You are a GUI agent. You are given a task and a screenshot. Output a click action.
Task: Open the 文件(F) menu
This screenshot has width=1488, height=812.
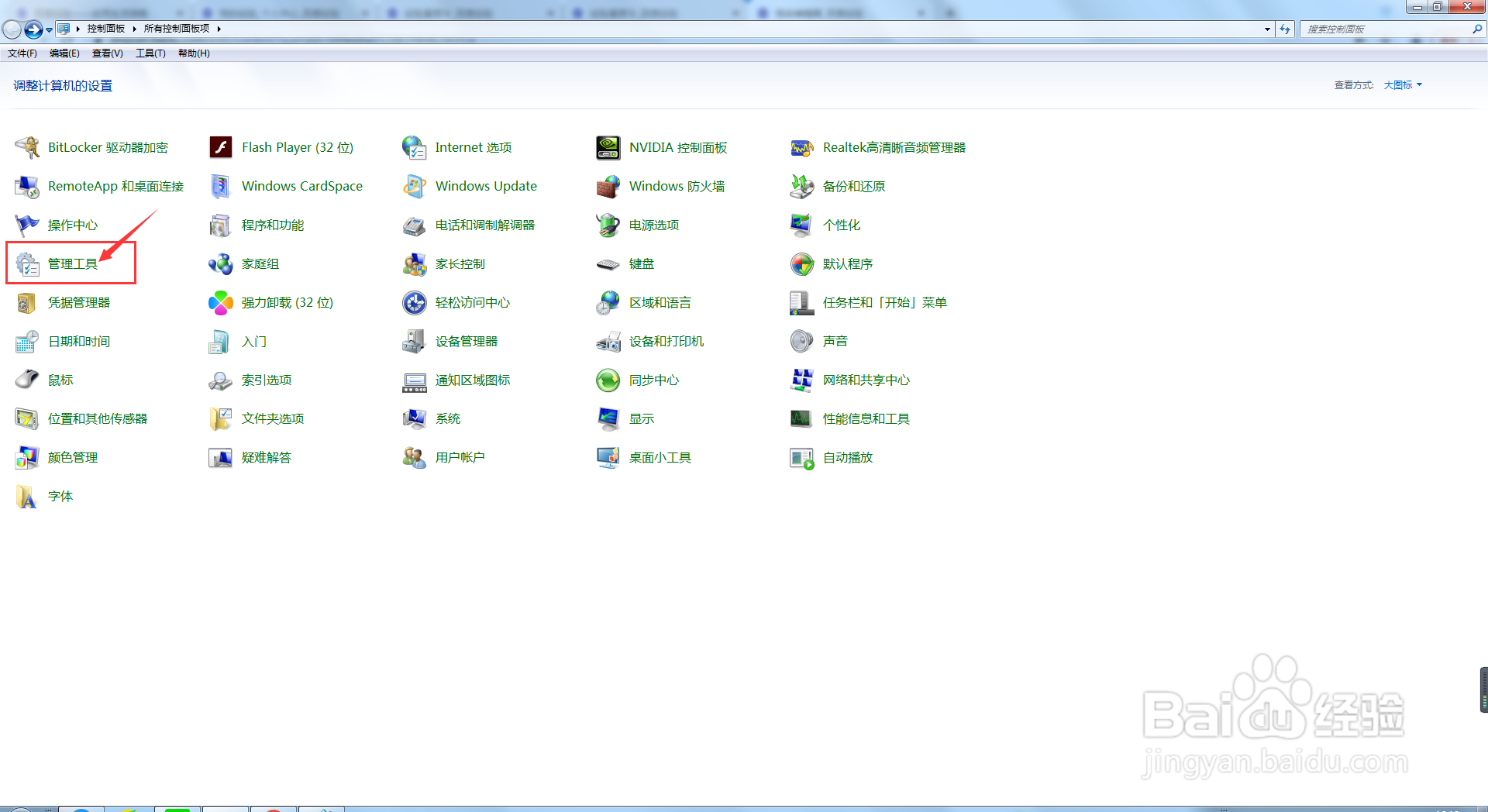pyautogui.click(x=22, y=53)
